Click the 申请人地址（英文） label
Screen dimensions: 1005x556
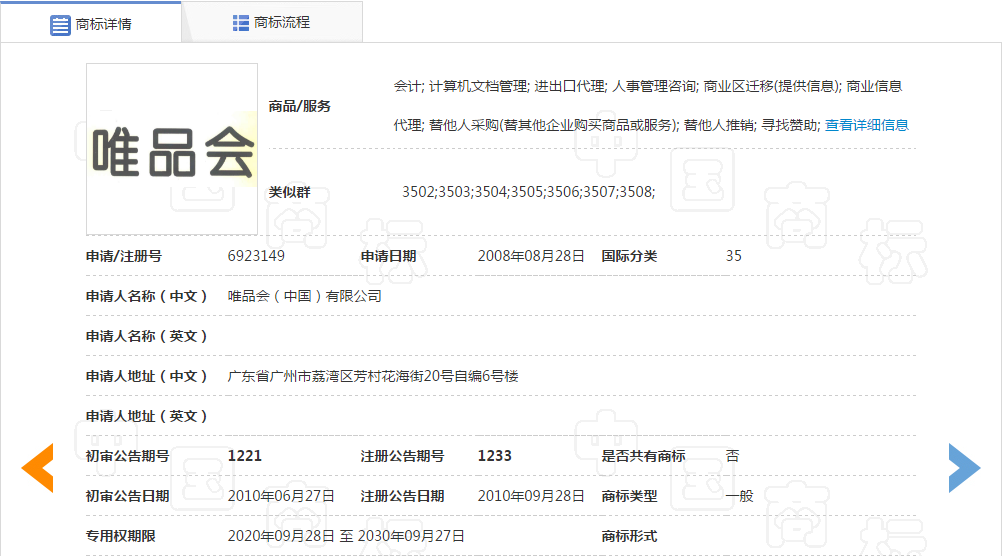click(147, 416)
